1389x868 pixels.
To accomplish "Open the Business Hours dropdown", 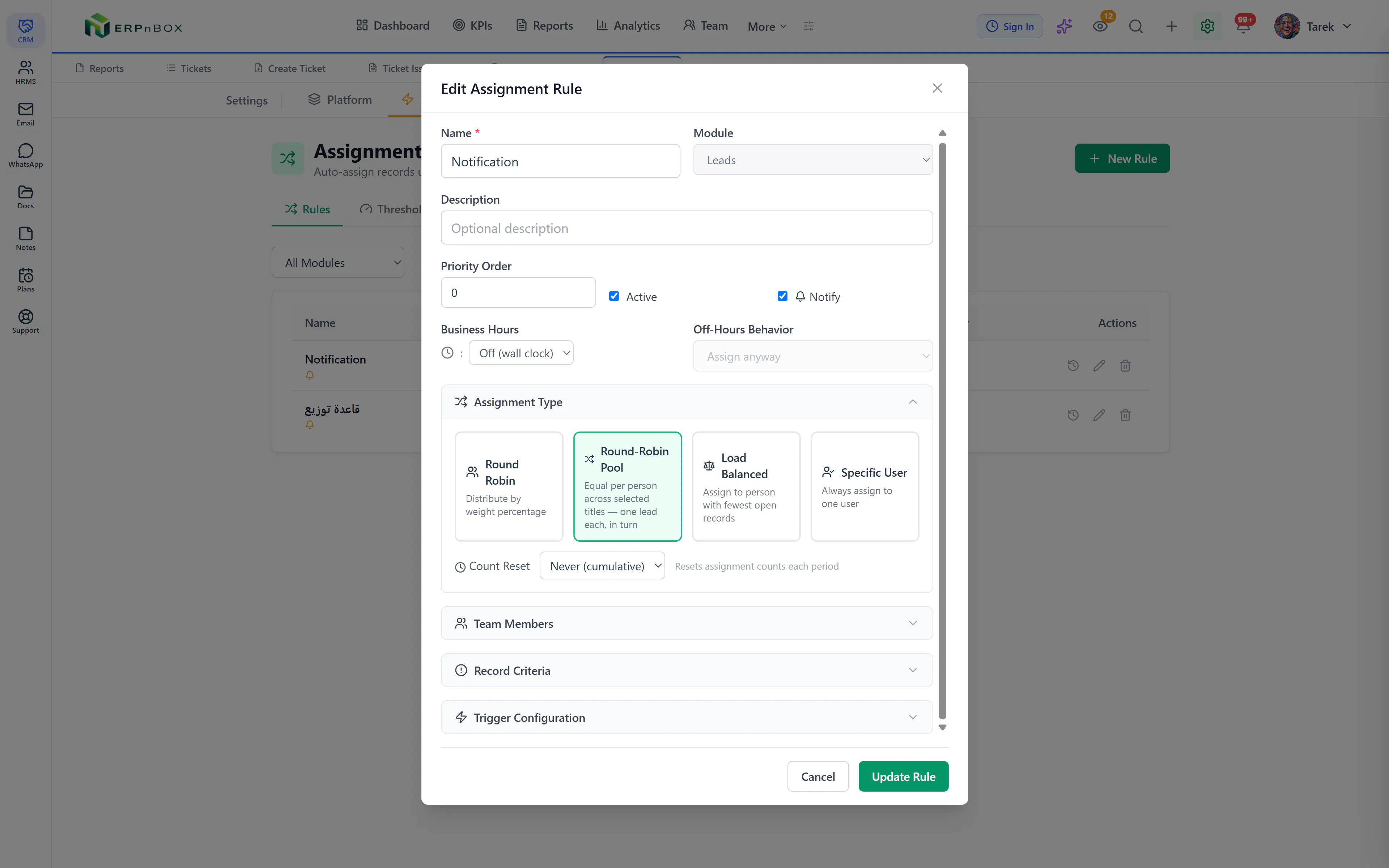I will [521, 353].
